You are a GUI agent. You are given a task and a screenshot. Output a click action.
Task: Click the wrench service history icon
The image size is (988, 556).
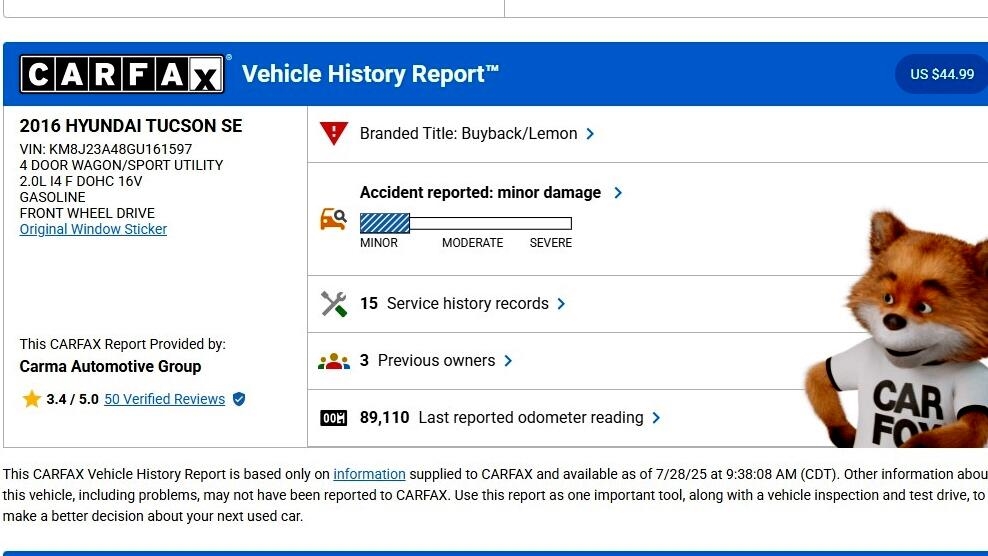point(333,304)
